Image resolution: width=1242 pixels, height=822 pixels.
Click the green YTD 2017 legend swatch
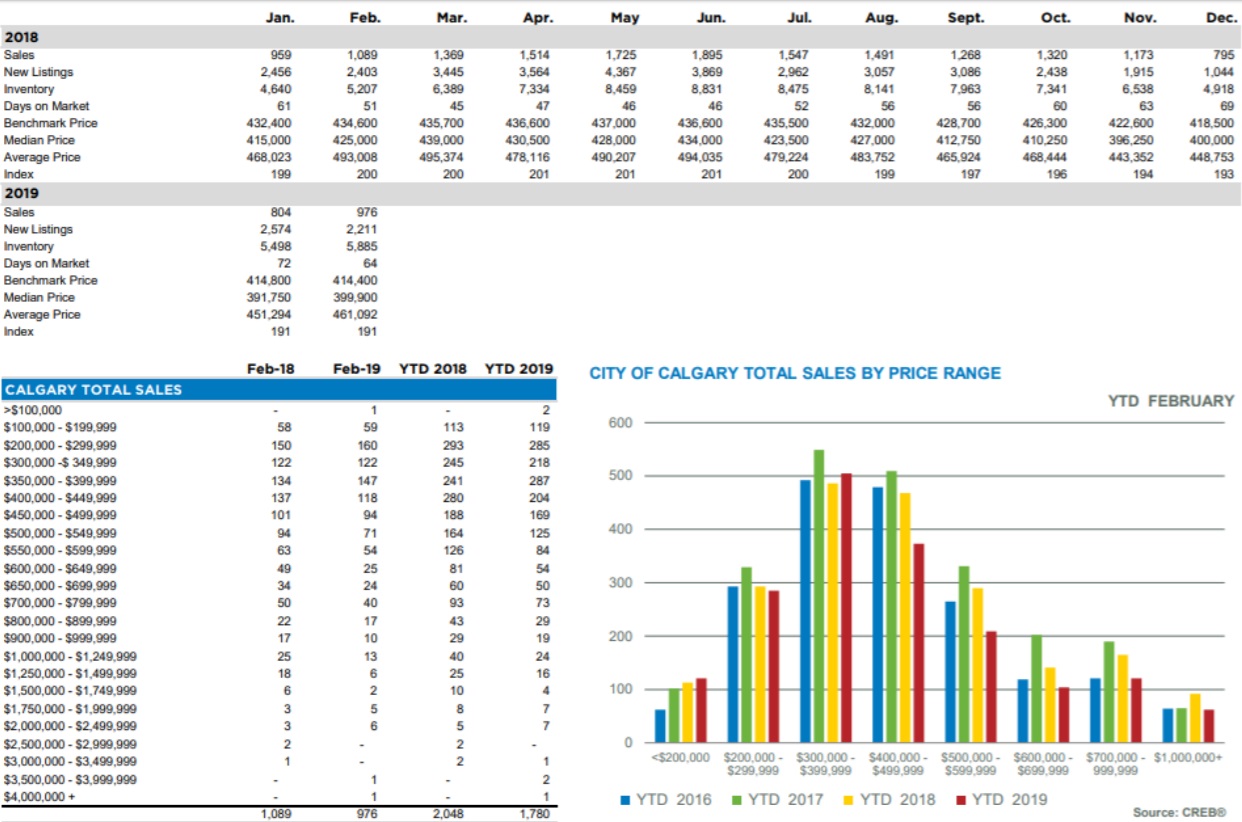tap(738, 800)
